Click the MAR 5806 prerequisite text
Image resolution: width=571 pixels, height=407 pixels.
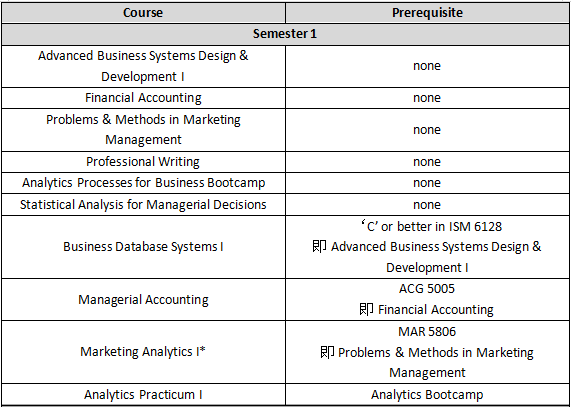click(427, 332)
